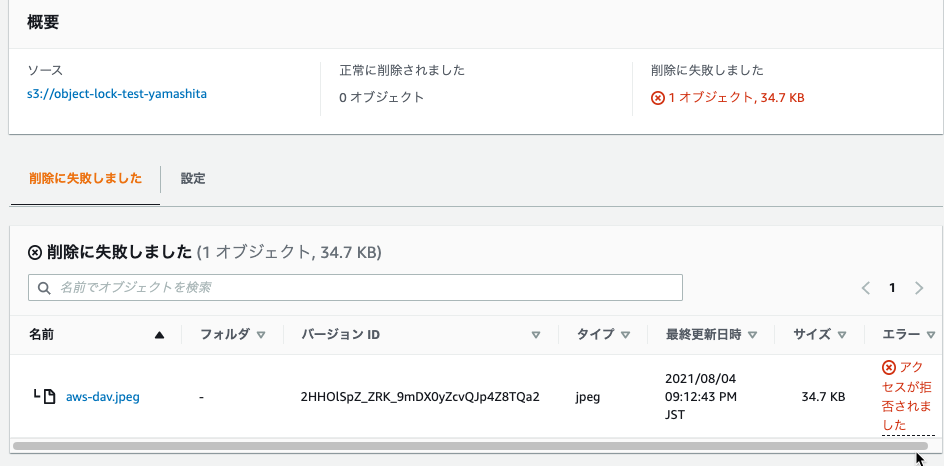Click the access denied error icon in row

pos(889,367)
